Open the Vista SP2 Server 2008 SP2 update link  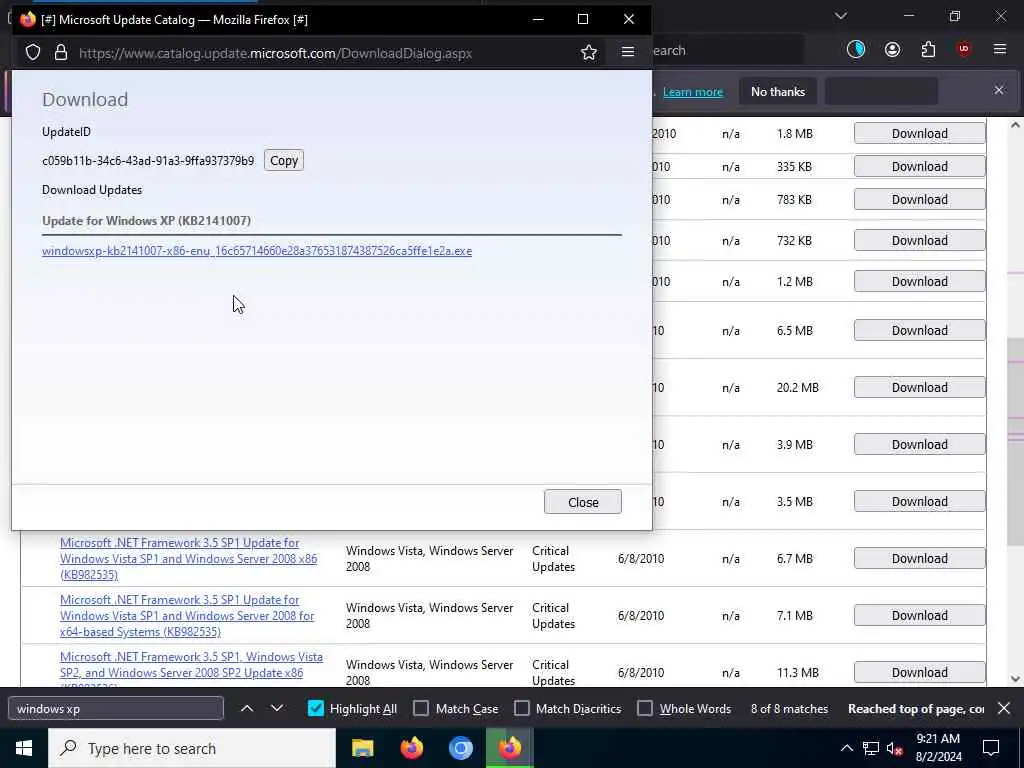click(191, 668)
